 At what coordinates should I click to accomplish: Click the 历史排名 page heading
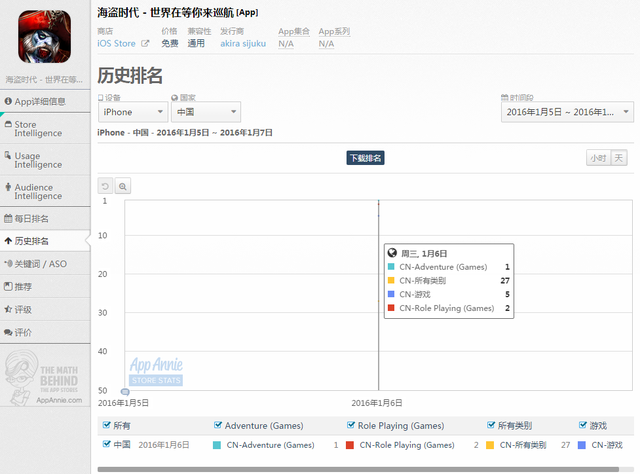point(130,76)
